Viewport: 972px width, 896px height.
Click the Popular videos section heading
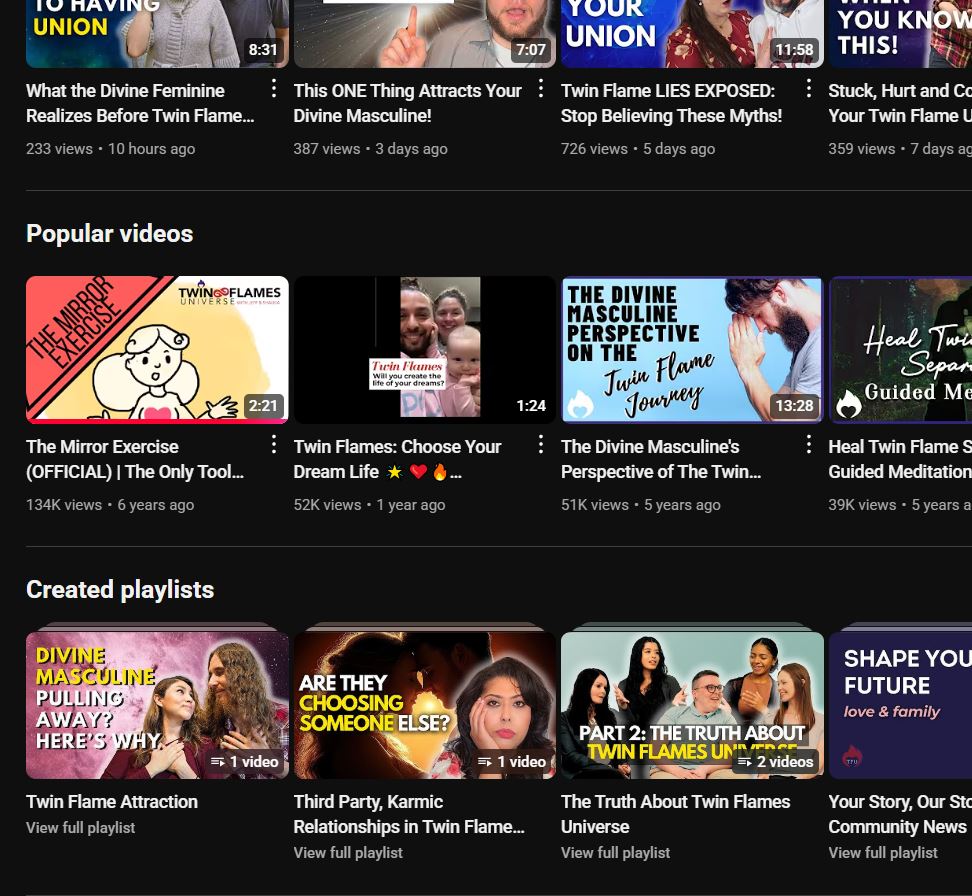(109, 234)
